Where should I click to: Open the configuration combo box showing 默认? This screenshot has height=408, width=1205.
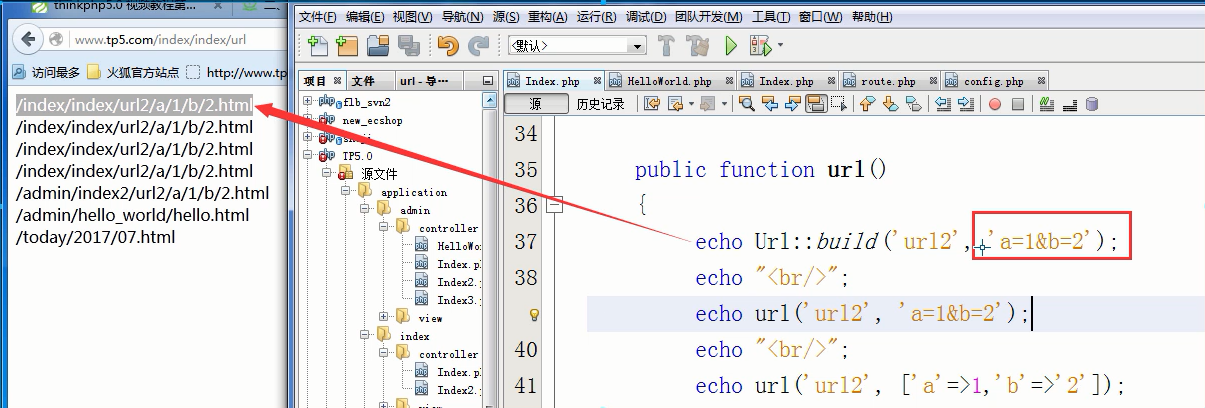click(577, 46)
